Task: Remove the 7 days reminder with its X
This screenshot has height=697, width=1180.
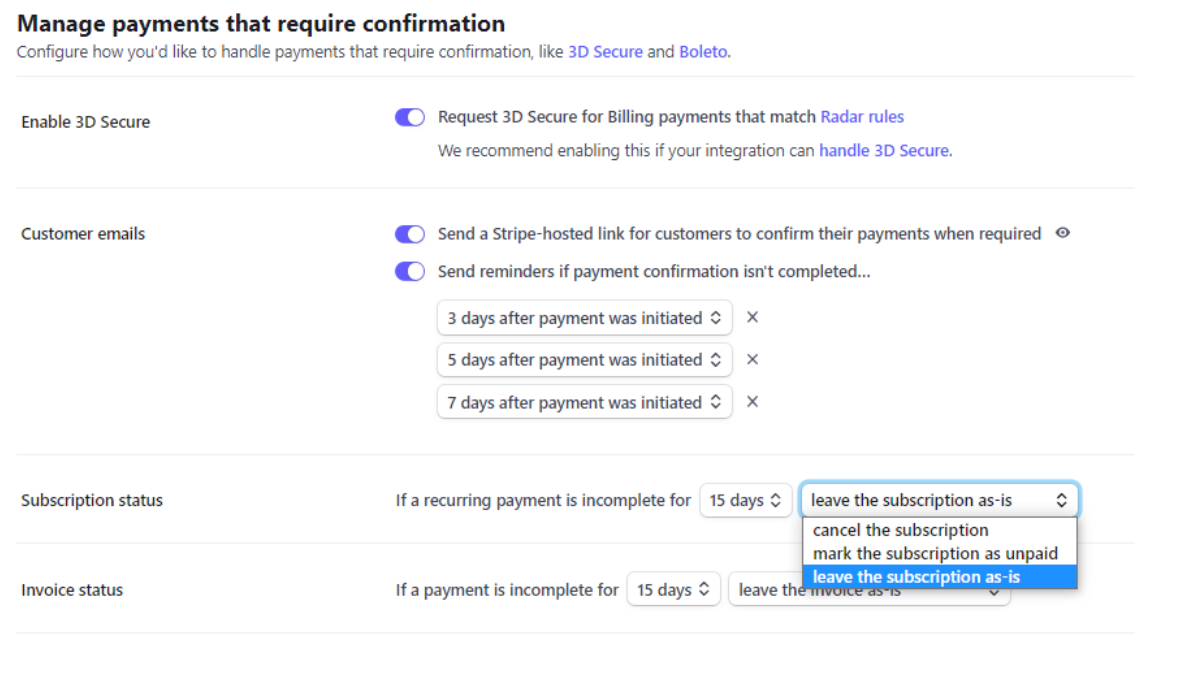Action: 752,402
